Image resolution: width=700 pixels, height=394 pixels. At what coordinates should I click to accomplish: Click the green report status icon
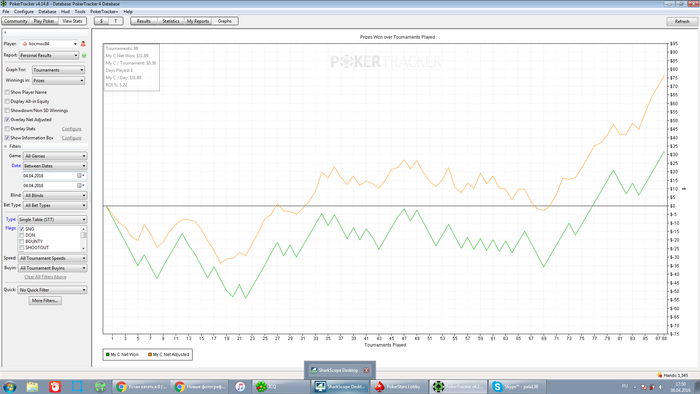pyautogui.click(x=84, y=55)
